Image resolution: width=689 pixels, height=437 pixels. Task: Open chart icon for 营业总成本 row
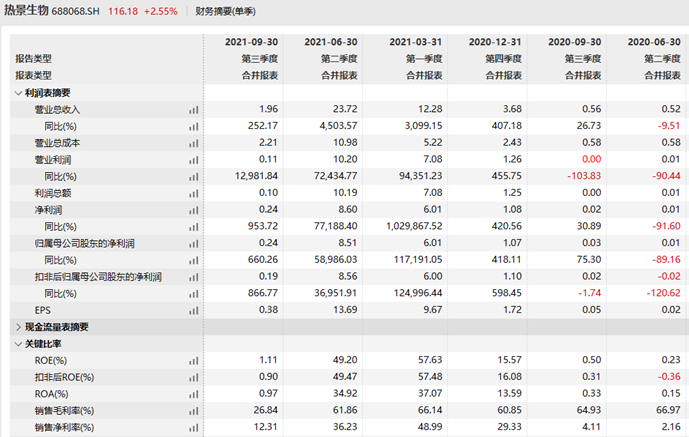tap(194, 143)
